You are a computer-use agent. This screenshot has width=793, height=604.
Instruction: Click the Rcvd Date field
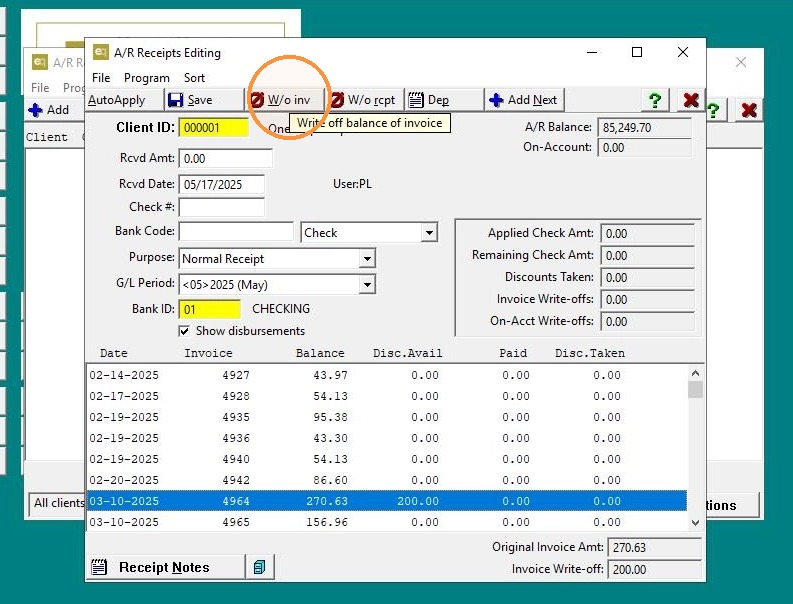tap(222, 184)
